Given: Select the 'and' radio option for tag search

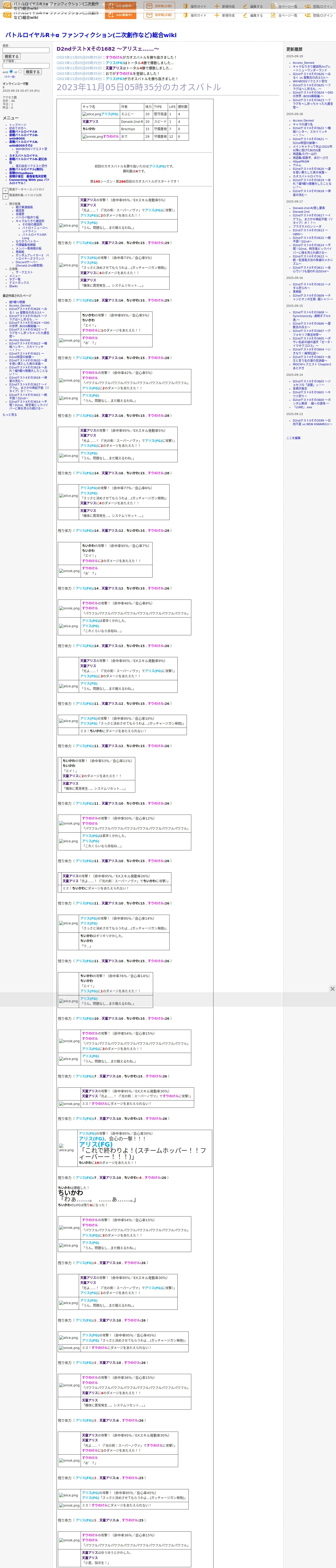Looking at the screenshot, I should (x=11, y=72).
